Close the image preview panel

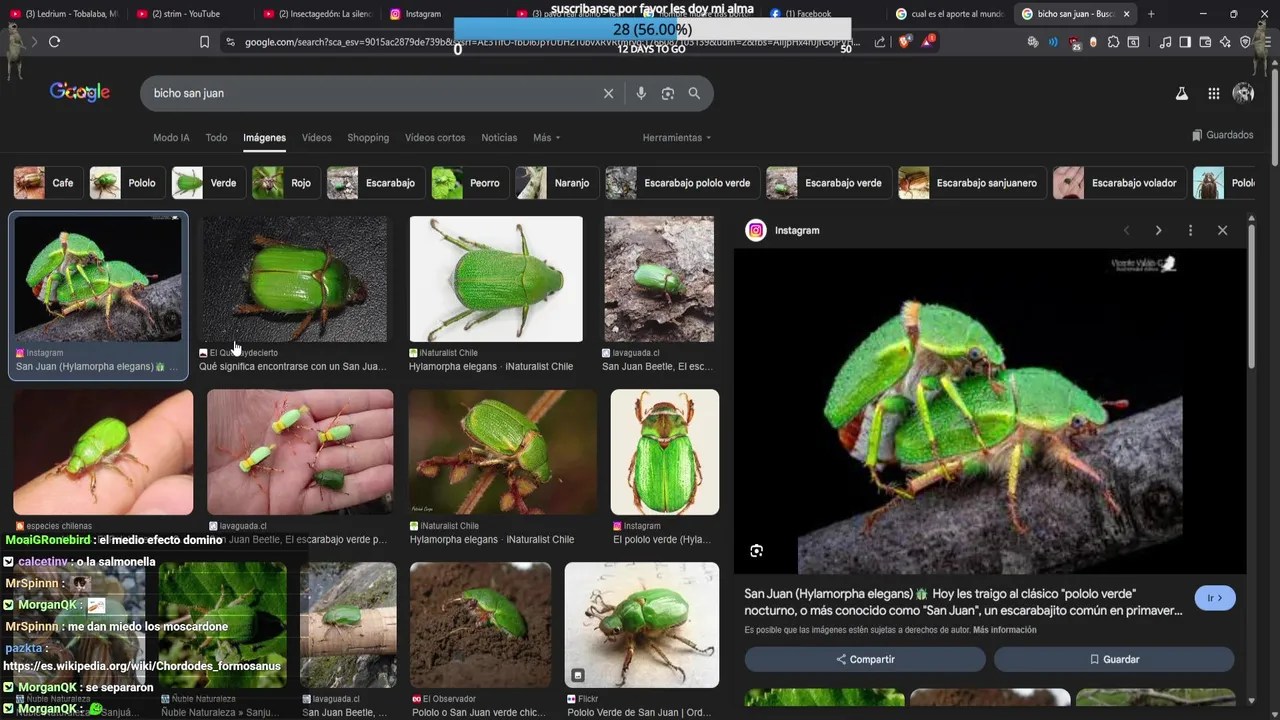[1222, 230]
